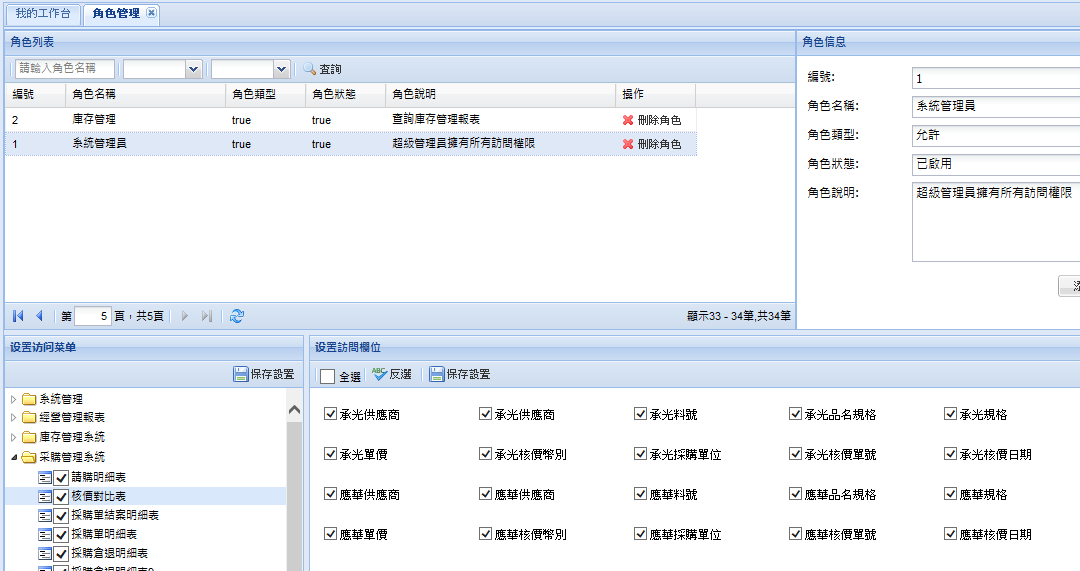
Task: Uncheck the 承光單價 field checkbox
Action: (x=331, y=454)
